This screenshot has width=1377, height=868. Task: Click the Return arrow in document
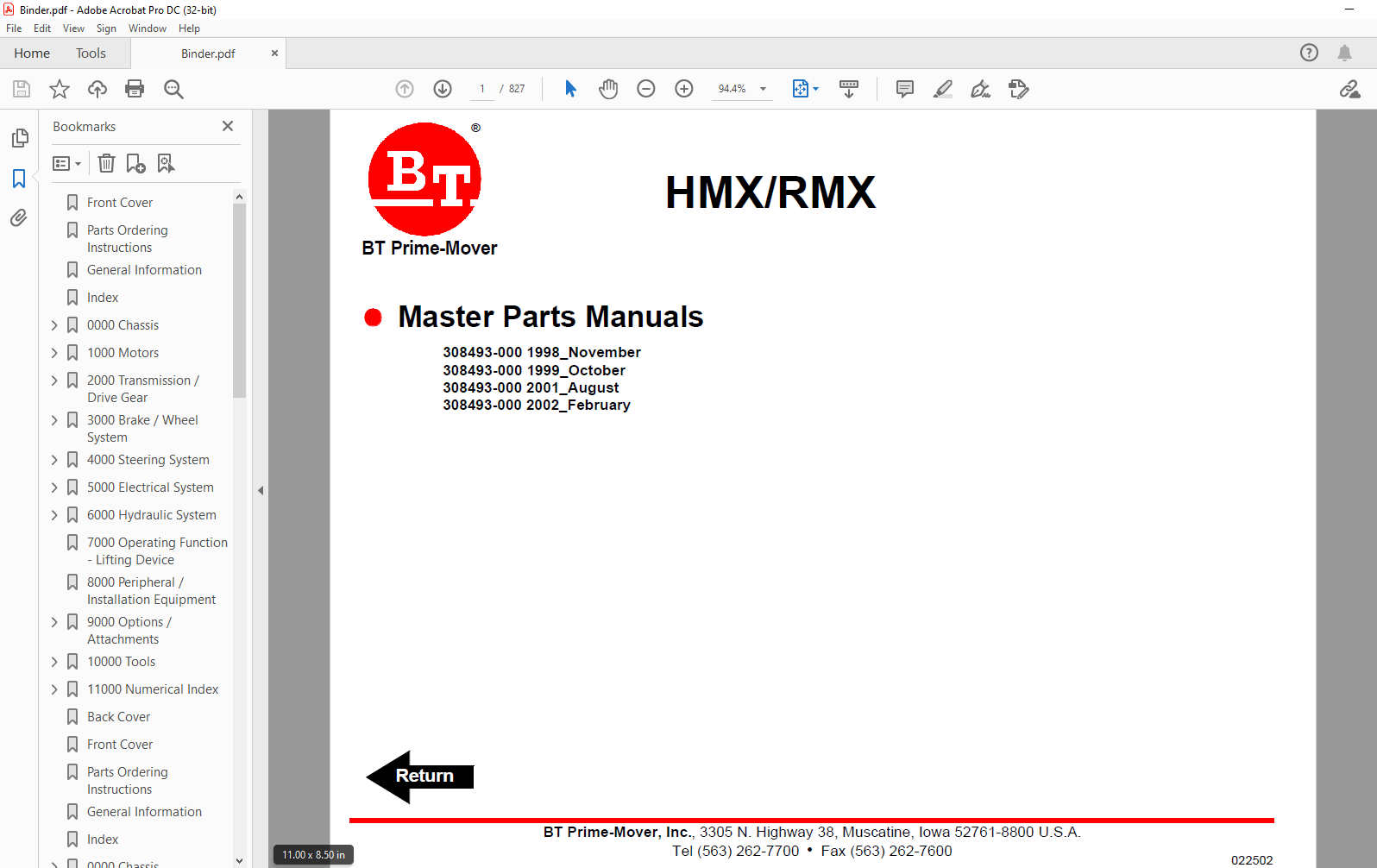420,777
